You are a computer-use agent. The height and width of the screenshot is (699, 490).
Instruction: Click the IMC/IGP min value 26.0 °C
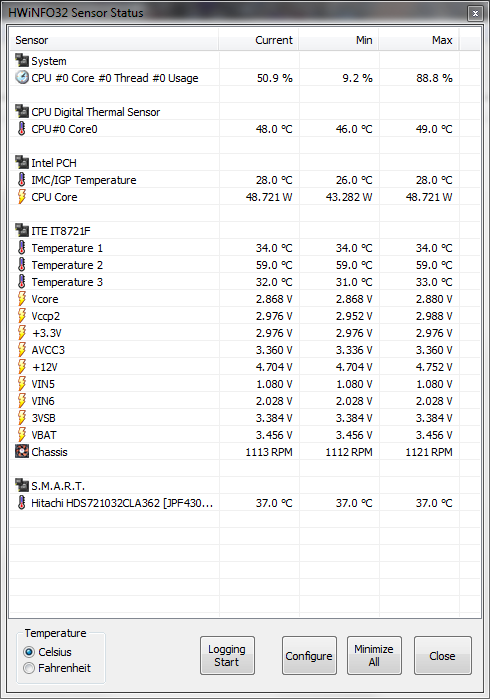[354, 180]
